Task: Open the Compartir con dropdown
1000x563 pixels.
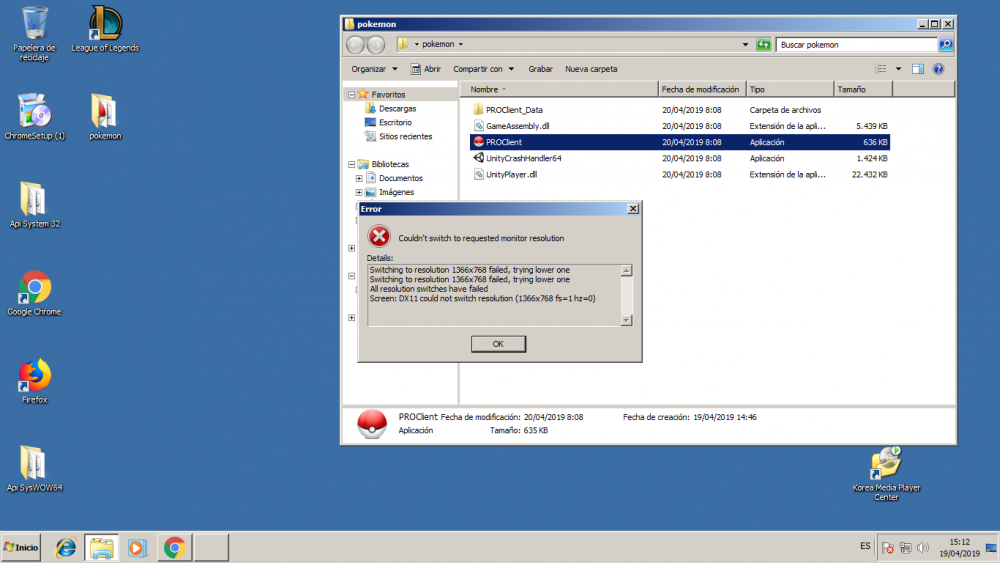Action: [483, 69]
